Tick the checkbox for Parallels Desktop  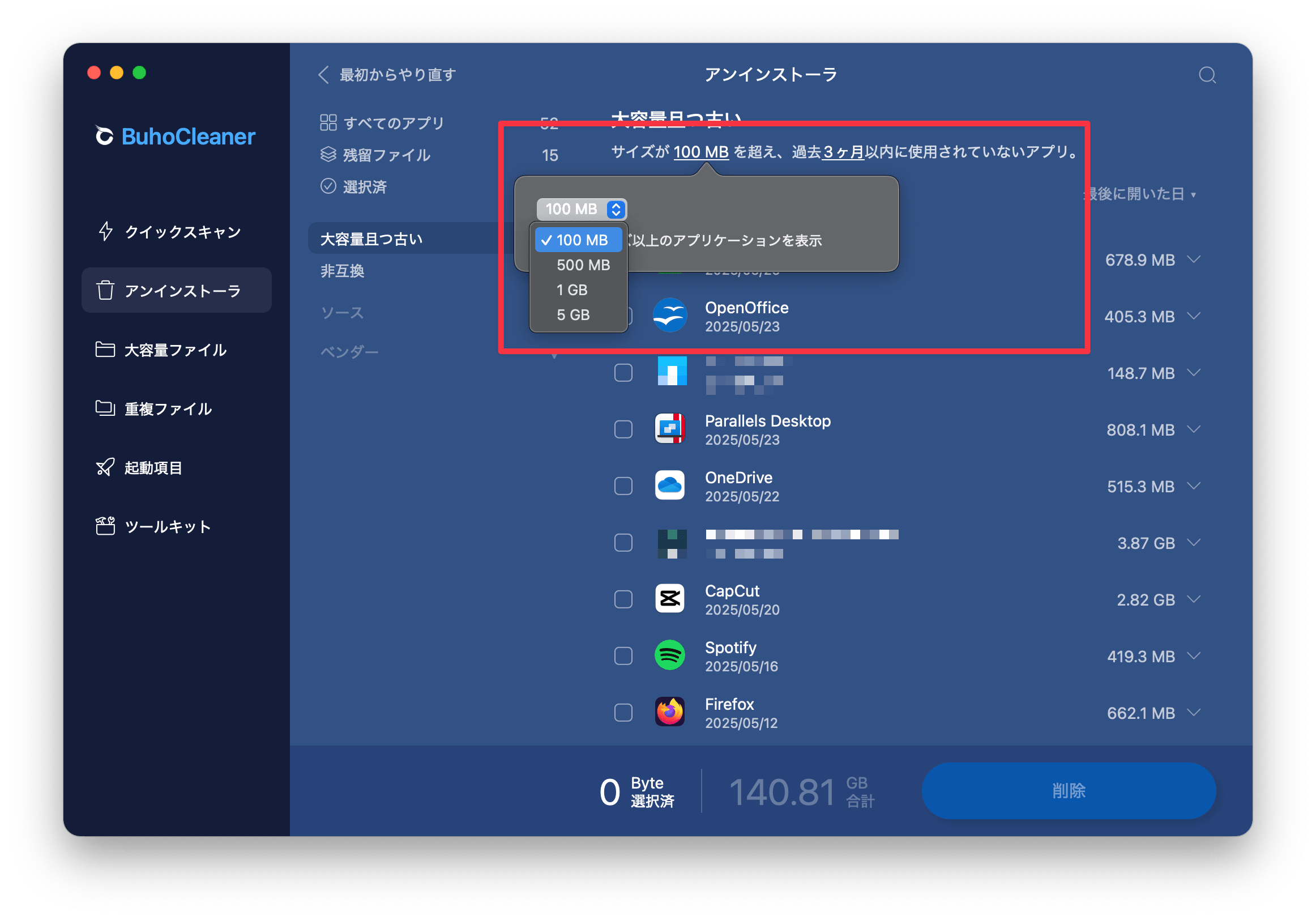tap(623, 429)
